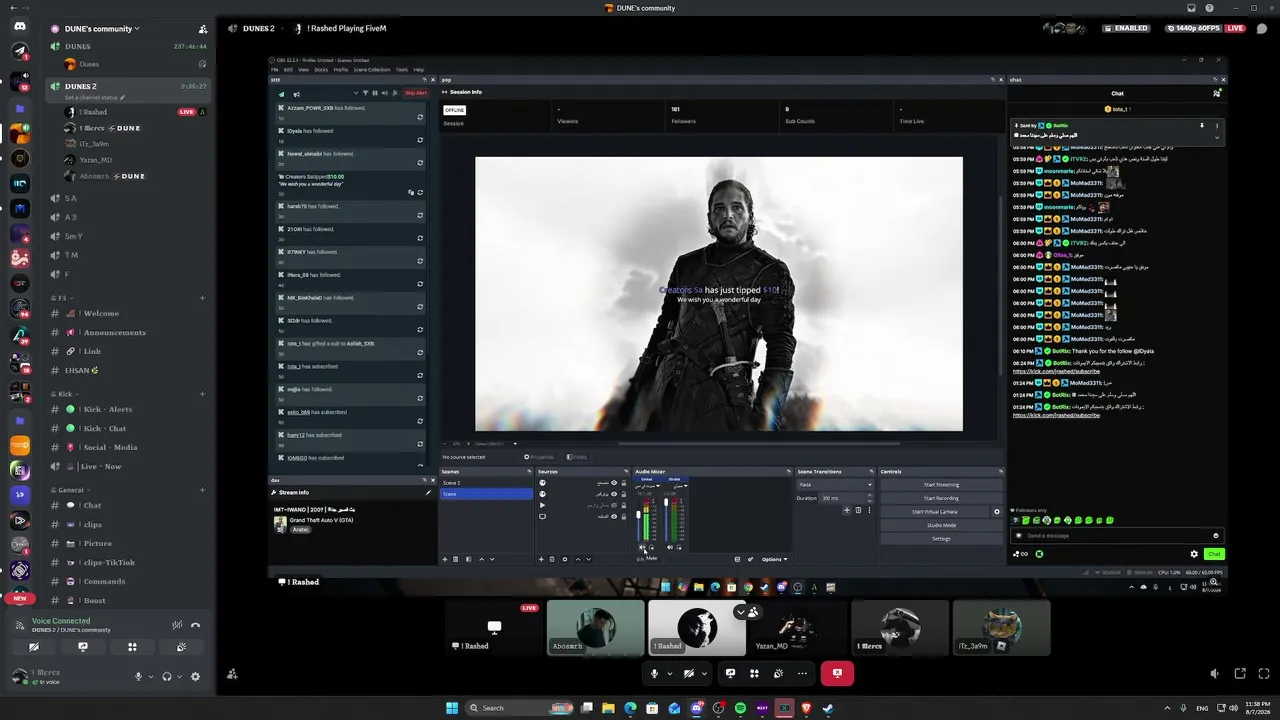Click the red disconnect call button
1280x720 pixels.
837,673
